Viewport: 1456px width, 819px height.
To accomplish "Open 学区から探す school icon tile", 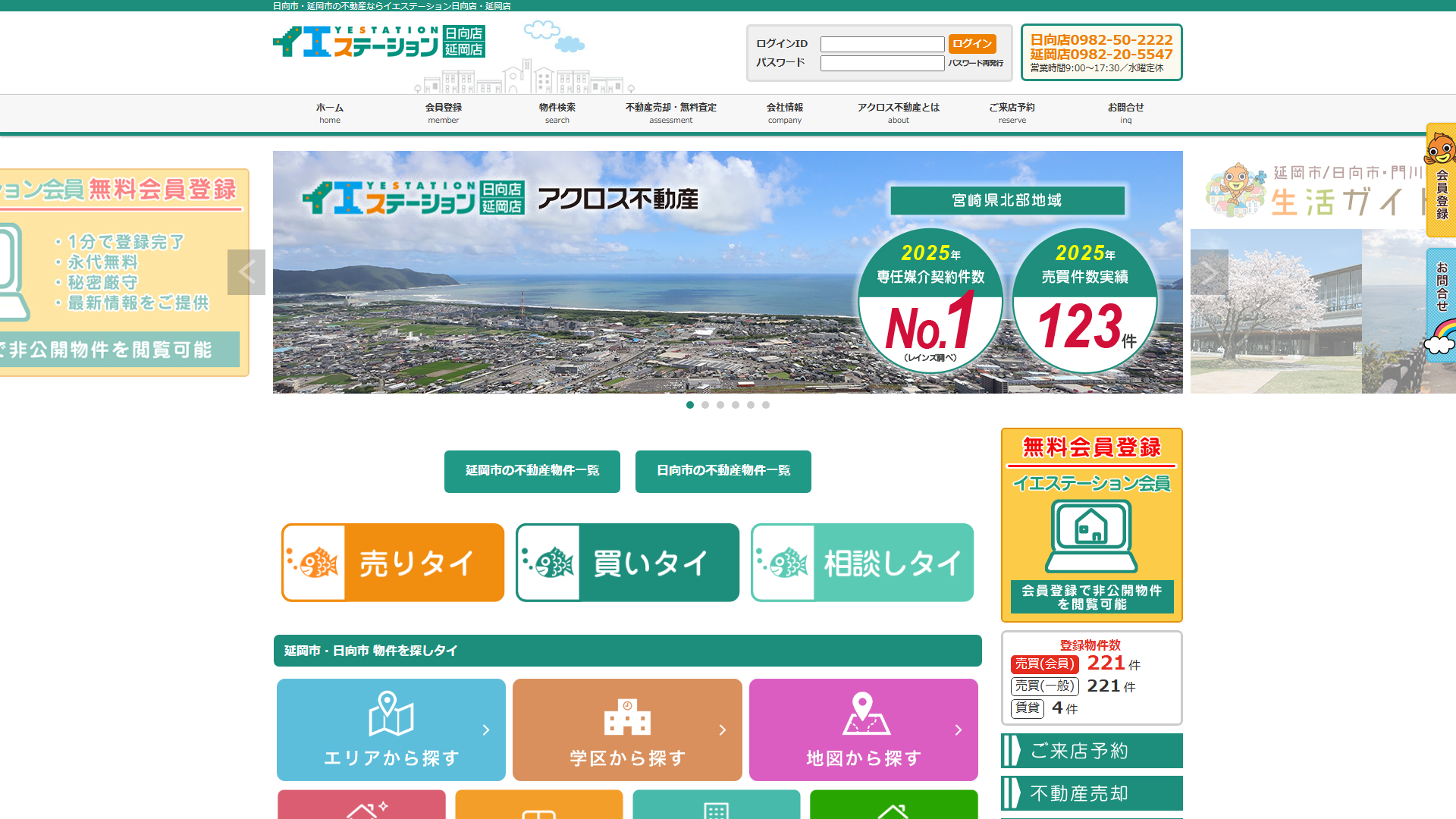I will (627, 730).
